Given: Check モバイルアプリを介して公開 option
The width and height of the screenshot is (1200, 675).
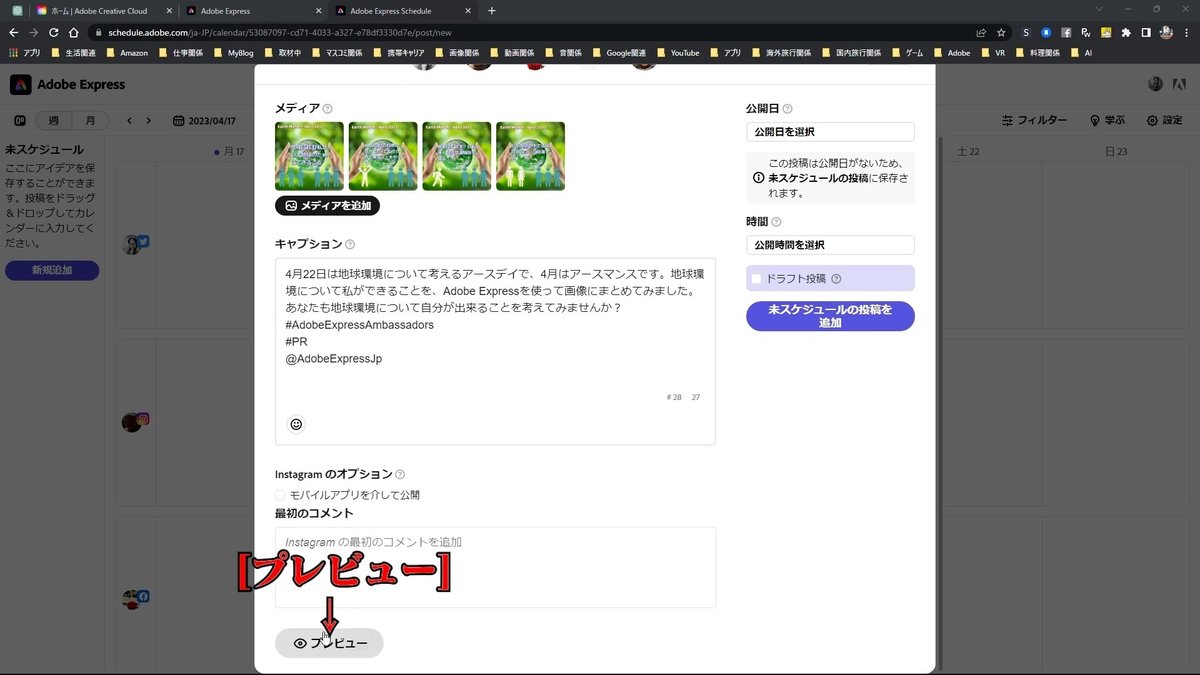Looking at the screenshot, I should (280, 495).
